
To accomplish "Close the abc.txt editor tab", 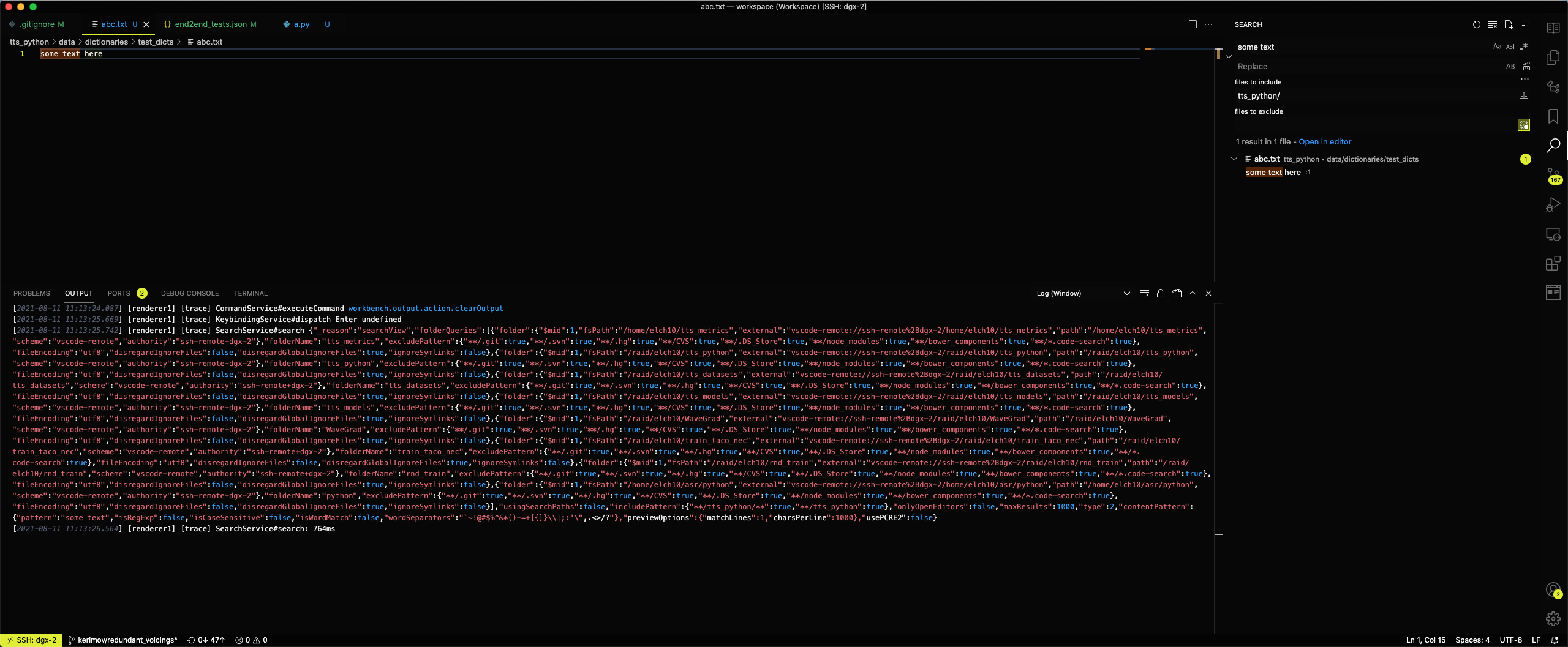I will pyautogui.click(x=146, y=24).
